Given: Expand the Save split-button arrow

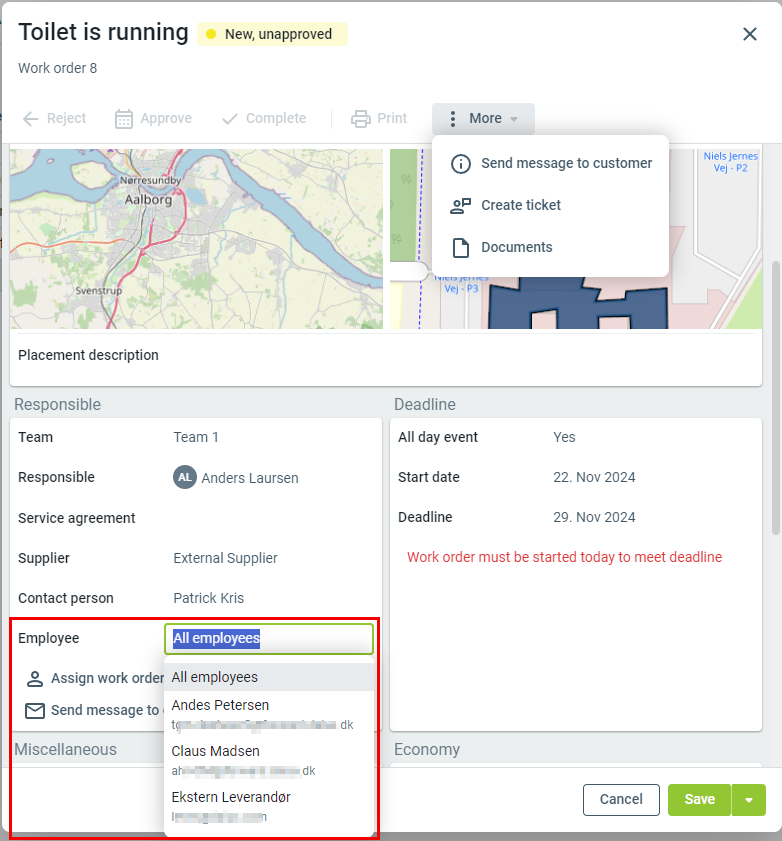Looking at the screenshot, I should pyautogui.click(x=749, y=800).
